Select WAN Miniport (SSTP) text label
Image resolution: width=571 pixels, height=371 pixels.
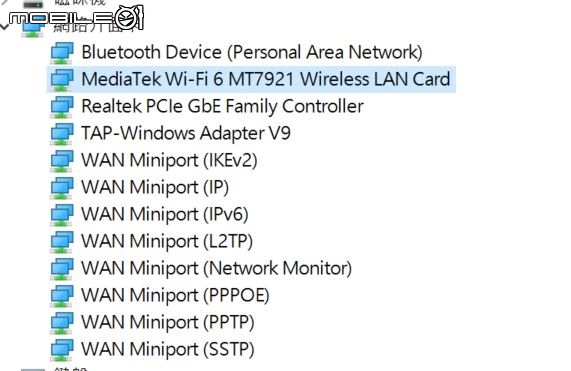168,349
